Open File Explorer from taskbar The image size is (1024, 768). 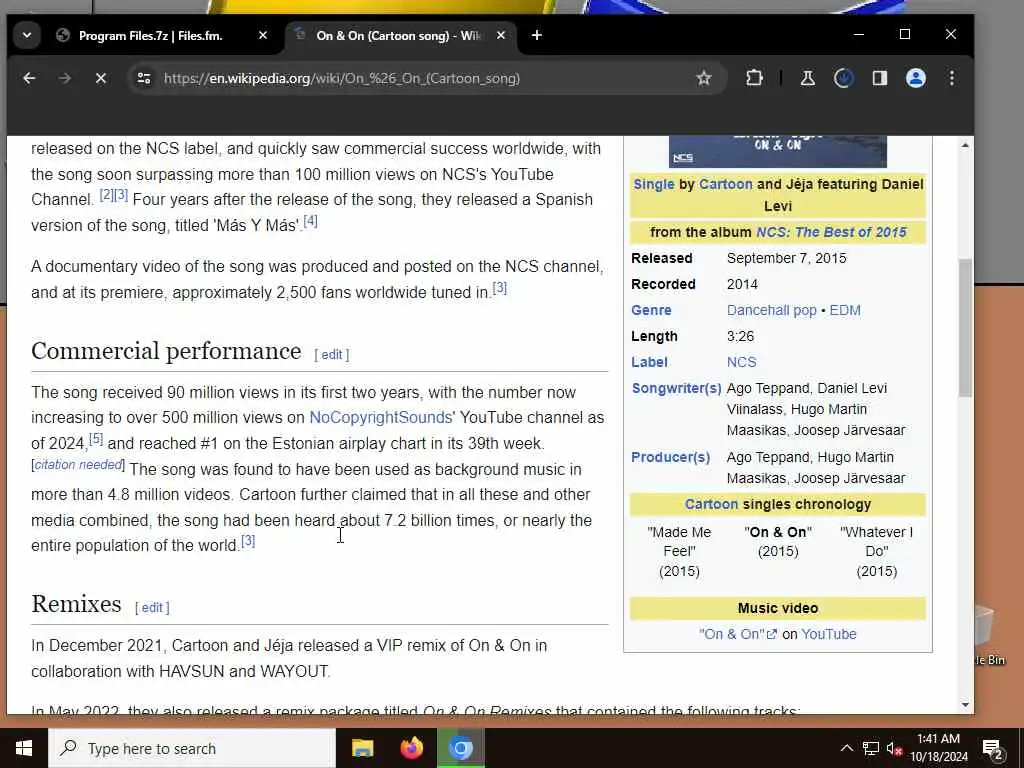[x=362, y=748]
